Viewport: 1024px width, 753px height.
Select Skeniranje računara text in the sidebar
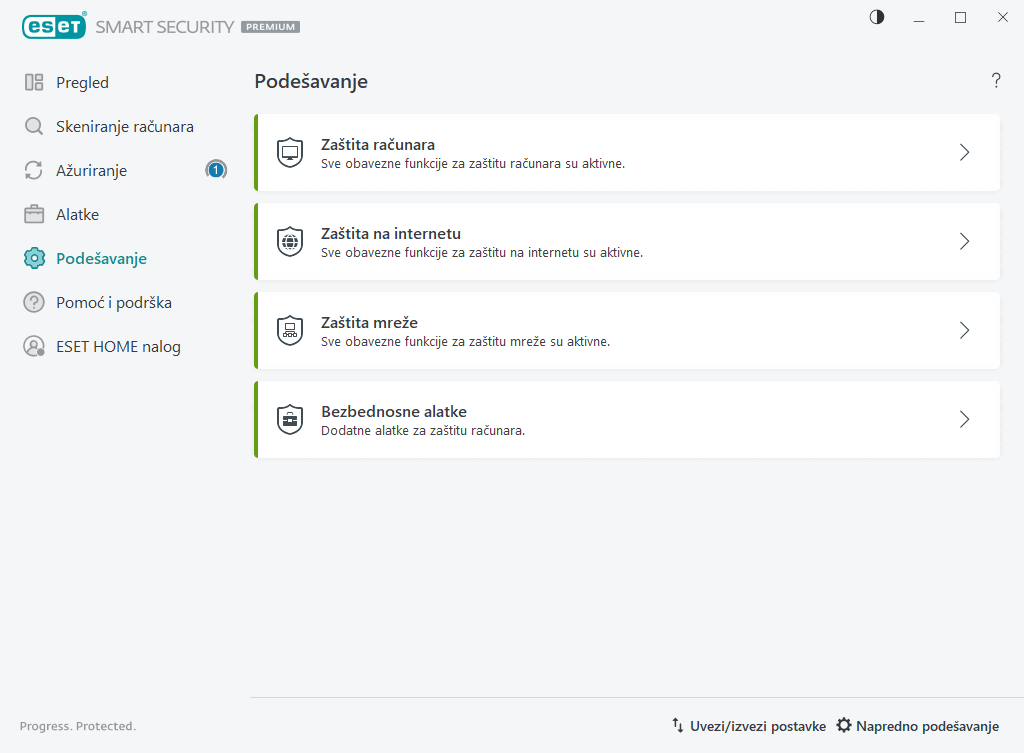click(125, 127)
